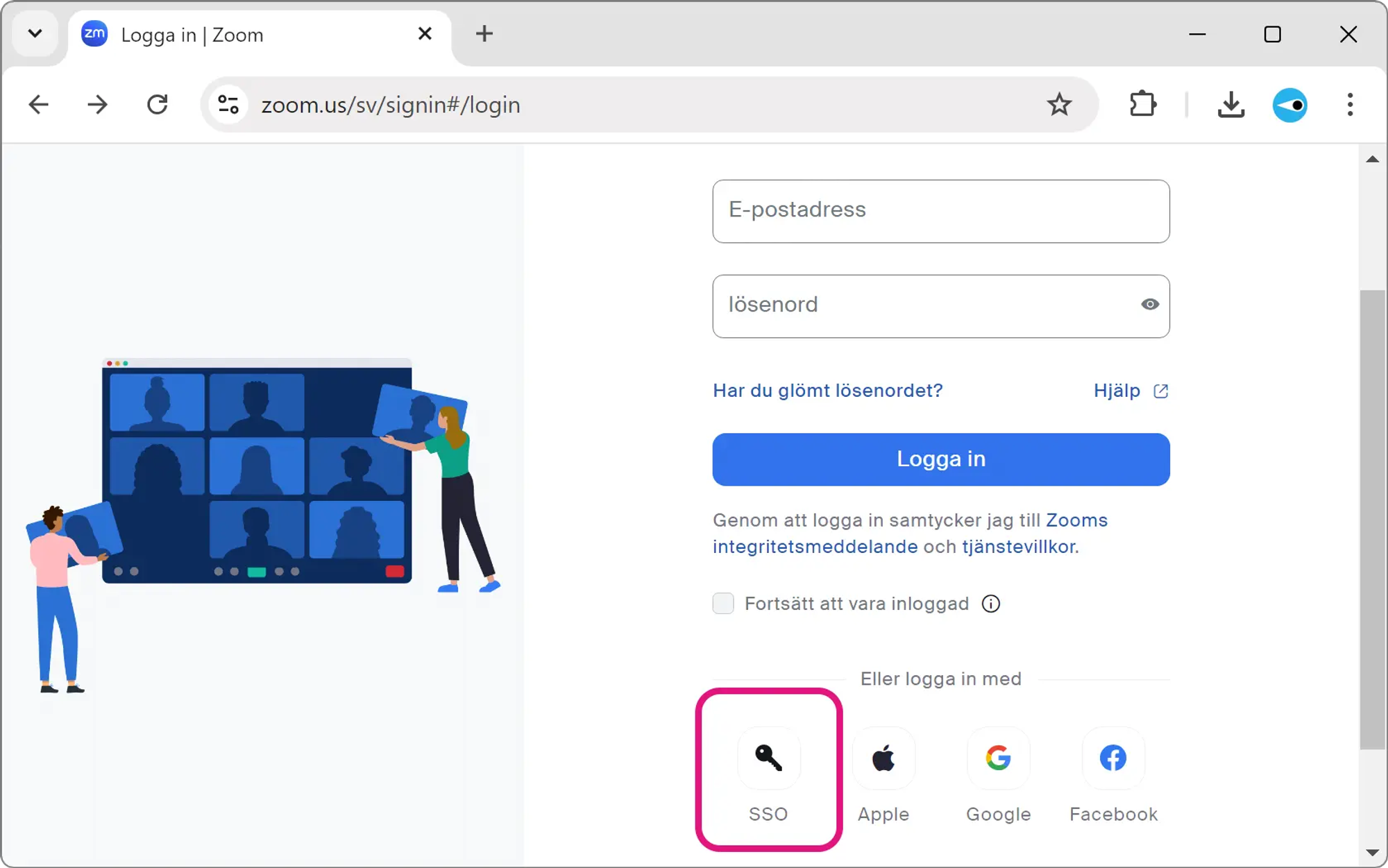Sign in with Facebook icon

coord(1113,758)
